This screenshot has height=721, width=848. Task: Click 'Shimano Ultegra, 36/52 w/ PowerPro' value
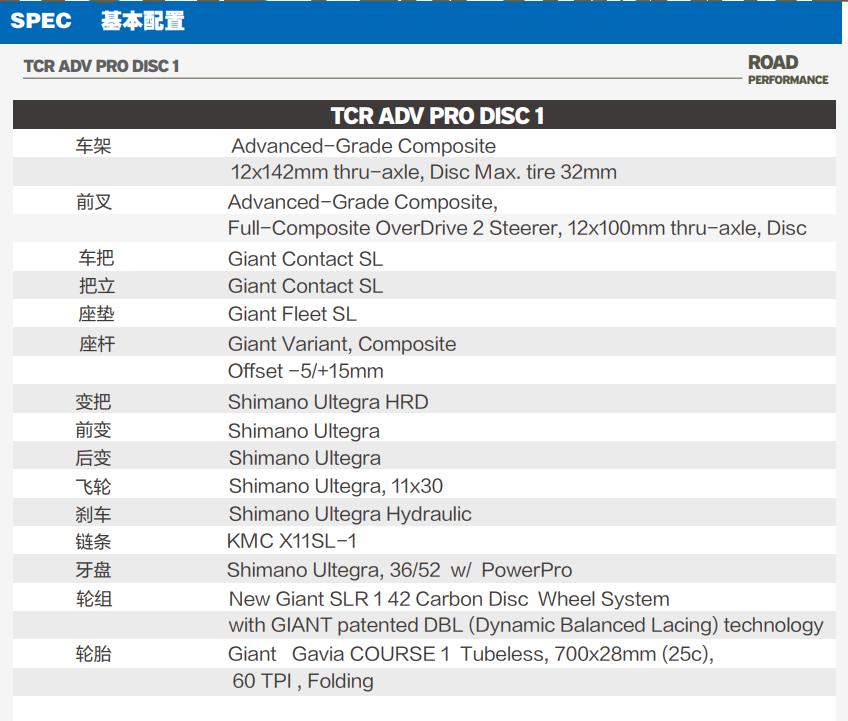pos(399,571)
